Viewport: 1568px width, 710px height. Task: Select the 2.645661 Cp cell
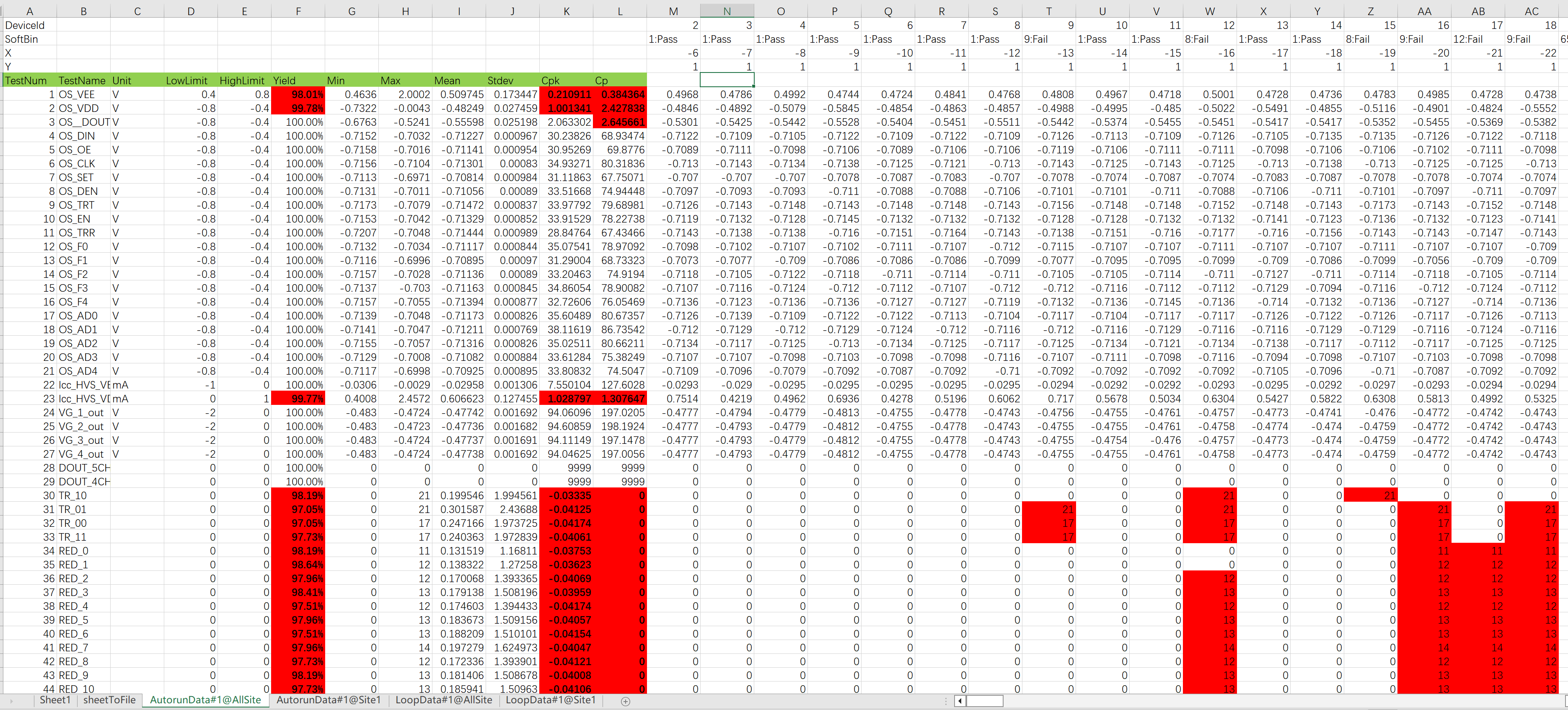point(620,122)
